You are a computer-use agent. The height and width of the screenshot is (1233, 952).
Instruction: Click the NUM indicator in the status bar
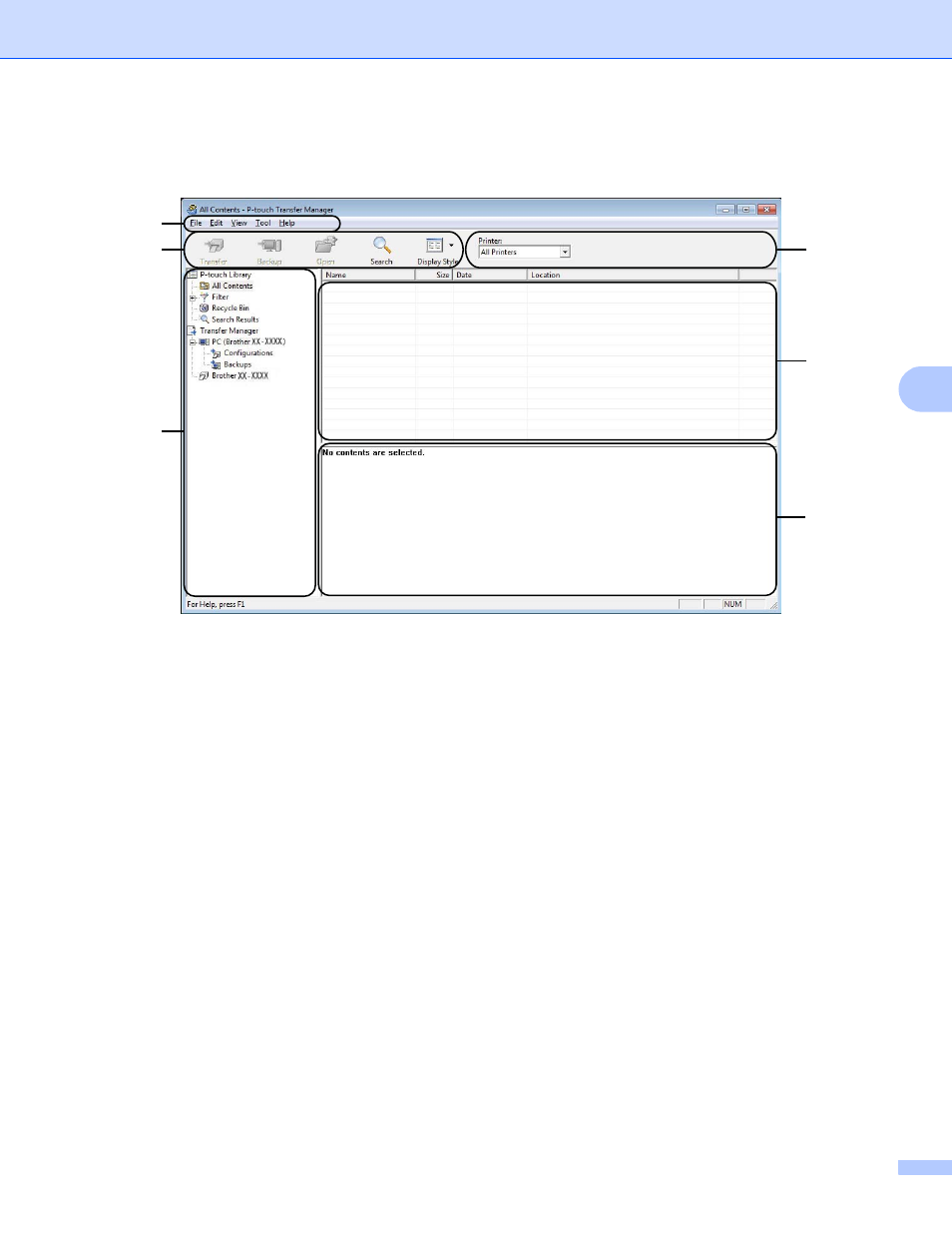coord(733,605)
